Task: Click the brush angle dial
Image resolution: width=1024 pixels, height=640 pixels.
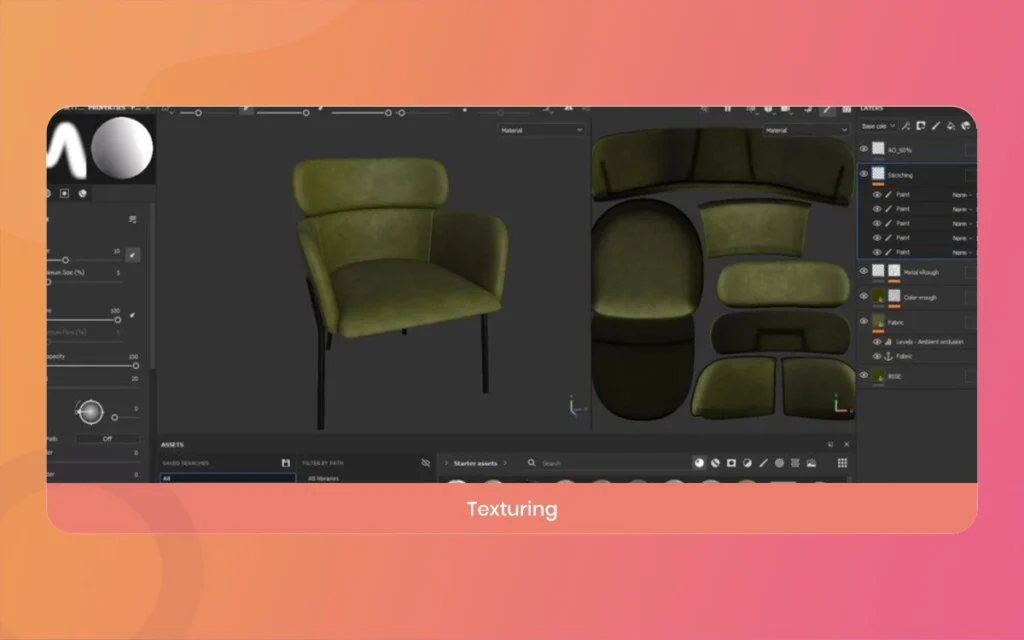Action: click(x=90, y=412)
